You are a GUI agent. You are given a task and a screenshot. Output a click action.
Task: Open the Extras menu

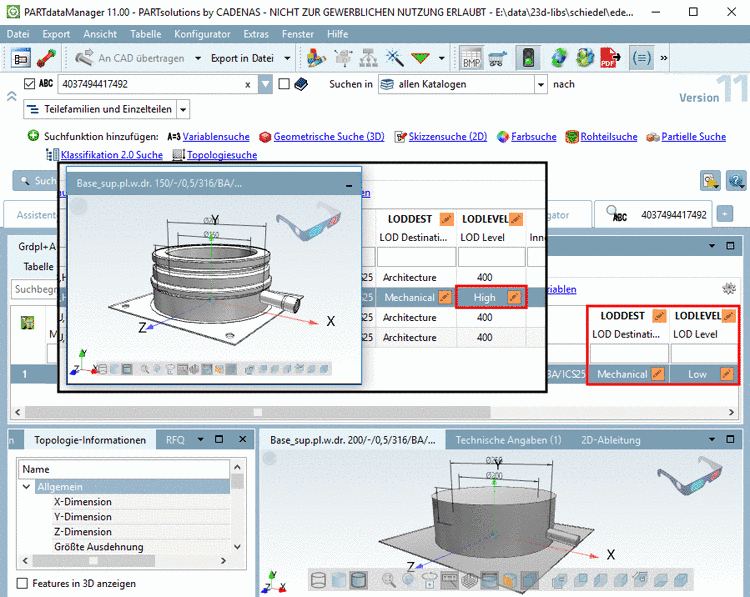click(x=256, y=34)
